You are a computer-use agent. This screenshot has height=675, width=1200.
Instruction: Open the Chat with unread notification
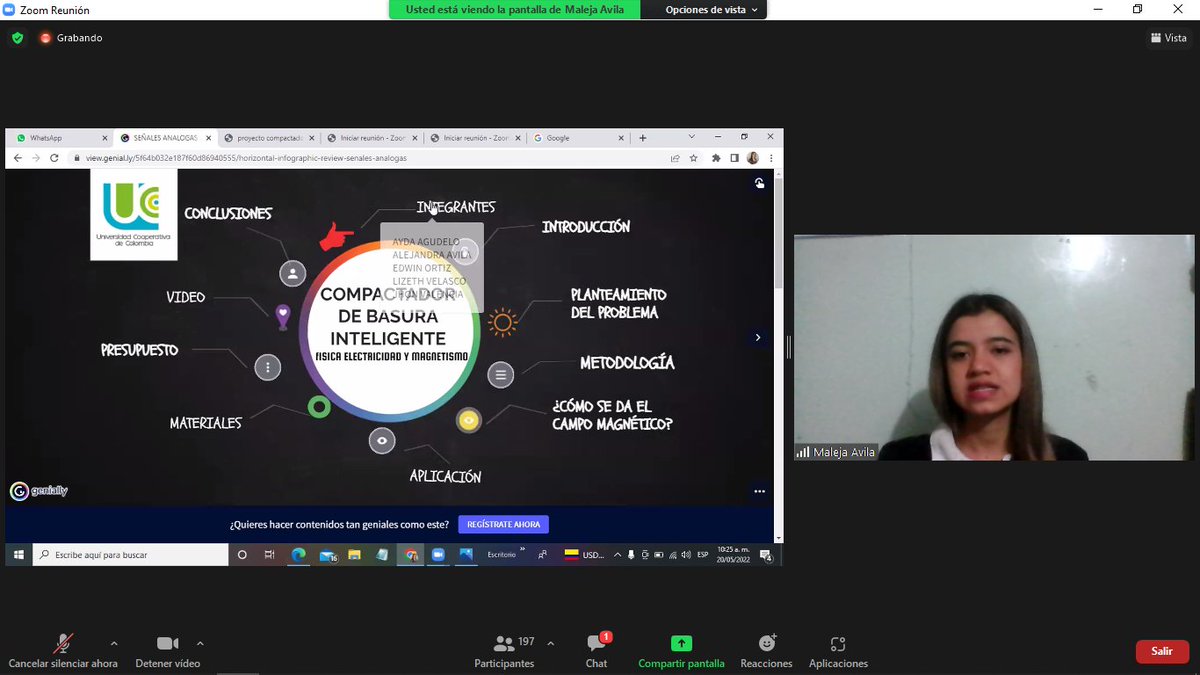click(596, 650)
